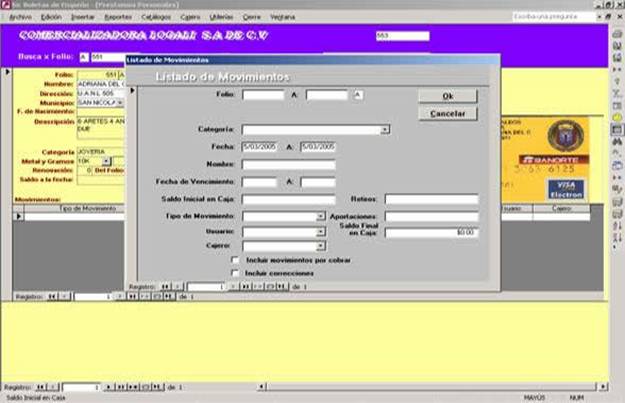Go to next record in dialog navigation bar

pyautogui.click(x=233, y=287)
